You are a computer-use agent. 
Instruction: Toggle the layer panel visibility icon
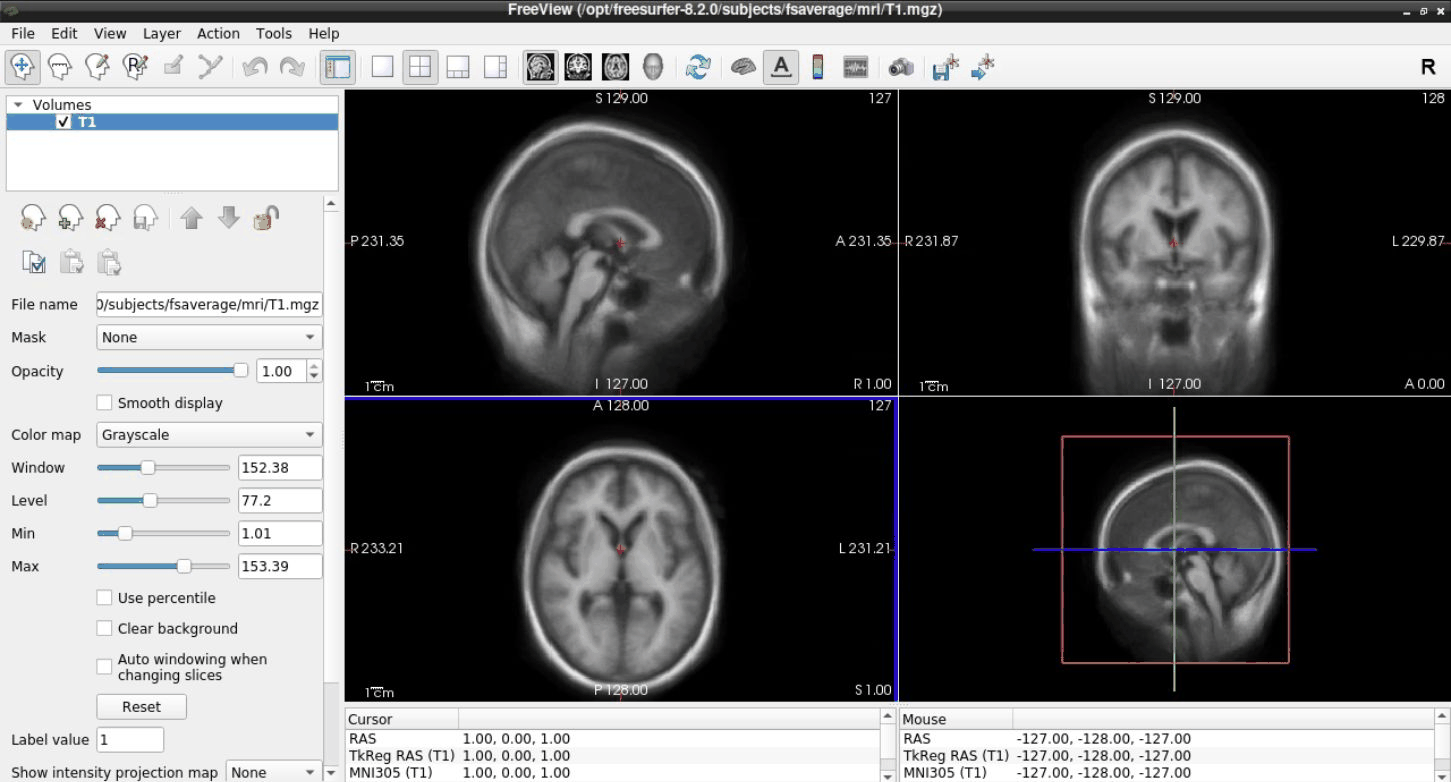tap(338, 67)
